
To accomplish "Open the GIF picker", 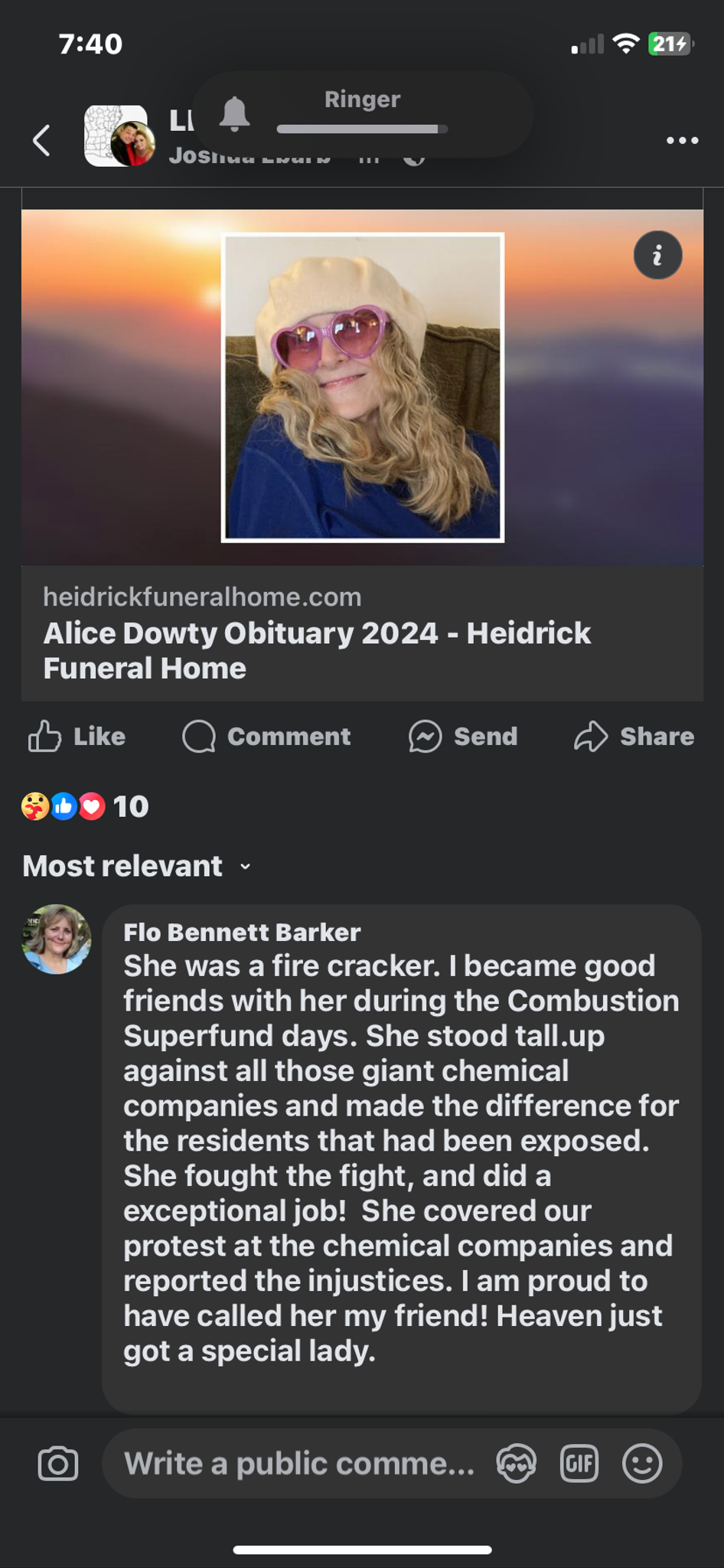I will 579,1464.
